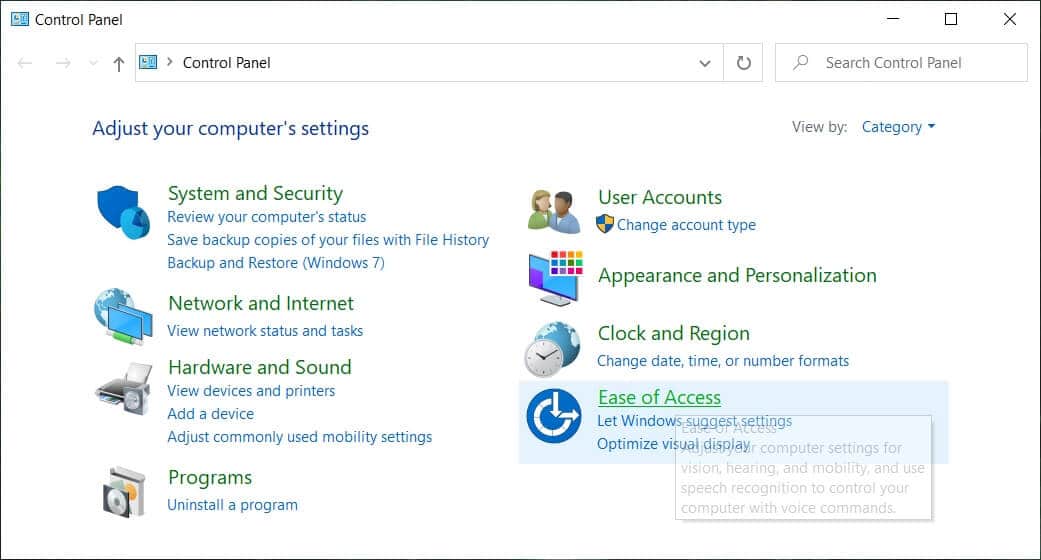Open User Accounts category
Image resolution: width=1041 pixels, height=560 pixels.
click(660, 197)
